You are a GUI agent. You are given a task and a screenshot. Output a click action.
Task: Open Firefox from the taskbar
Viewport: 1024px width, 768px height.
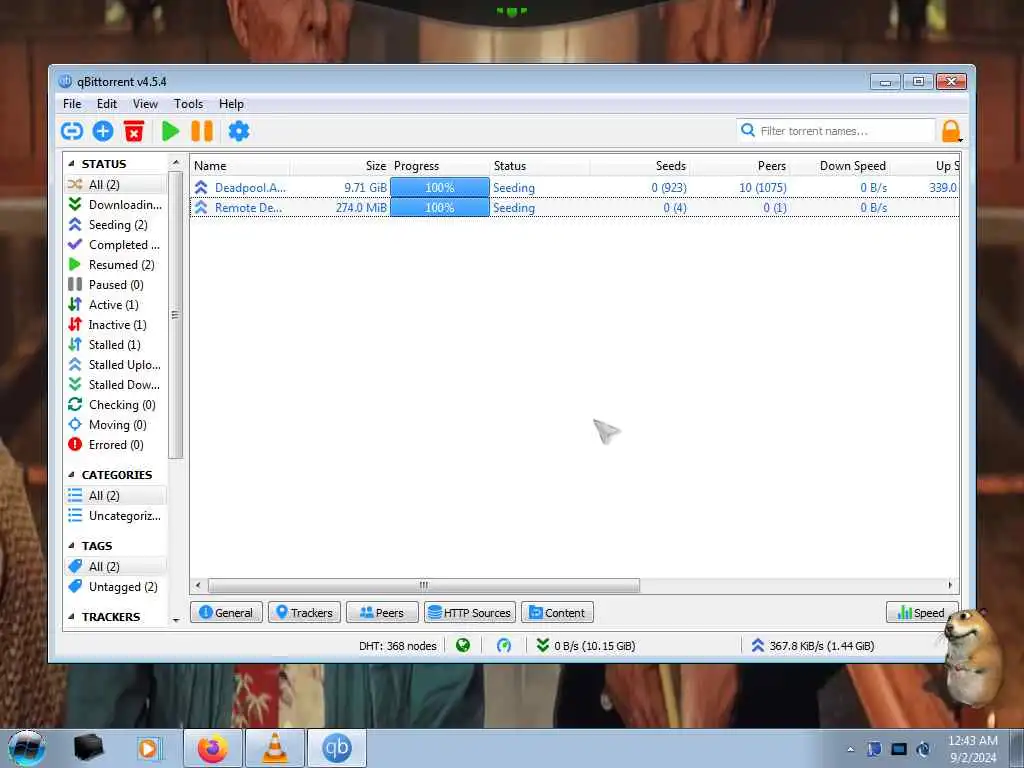213,748
